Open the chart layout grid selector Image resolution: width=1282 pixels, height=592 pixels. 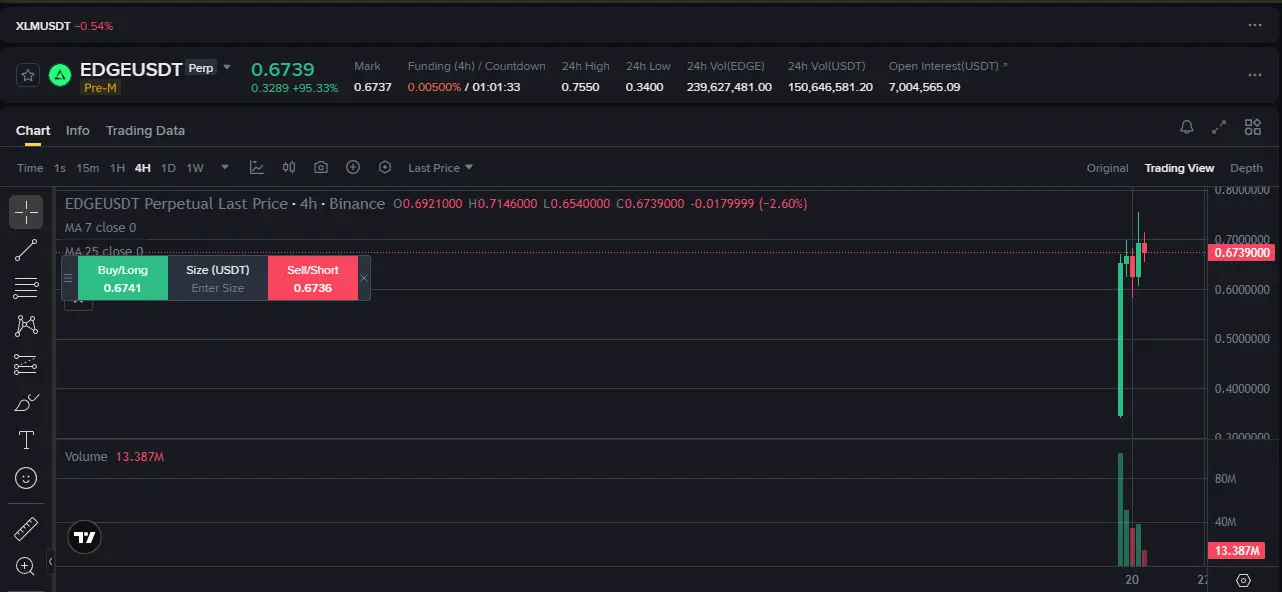1252,127
